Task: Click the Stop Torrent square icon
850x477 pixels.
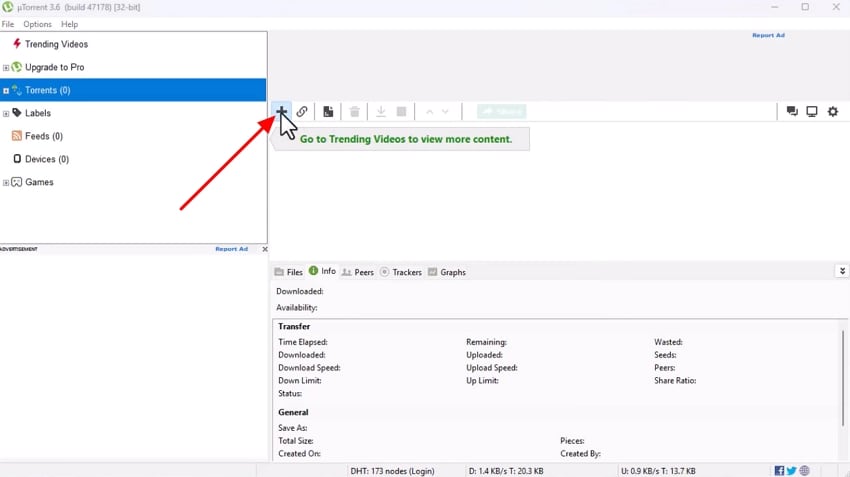Action: pos(401,111)
